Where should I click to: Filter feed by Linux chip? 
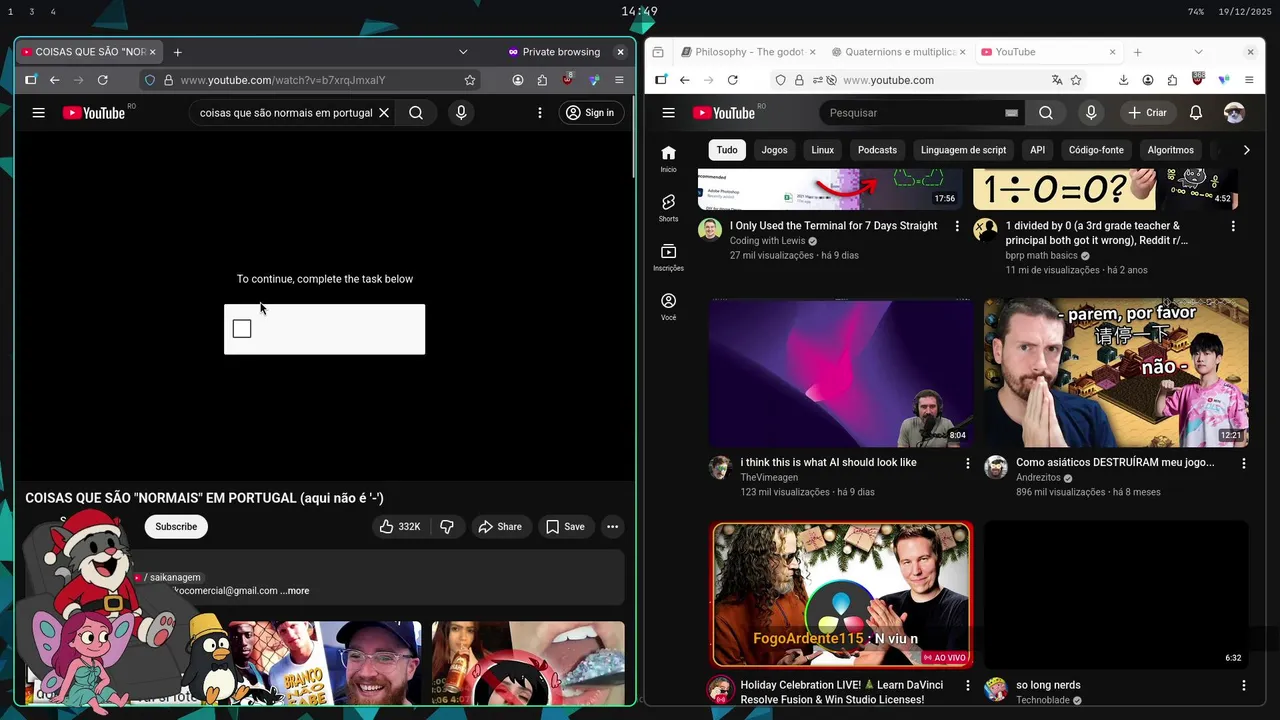pyautogui.click(x=823, y=150)
